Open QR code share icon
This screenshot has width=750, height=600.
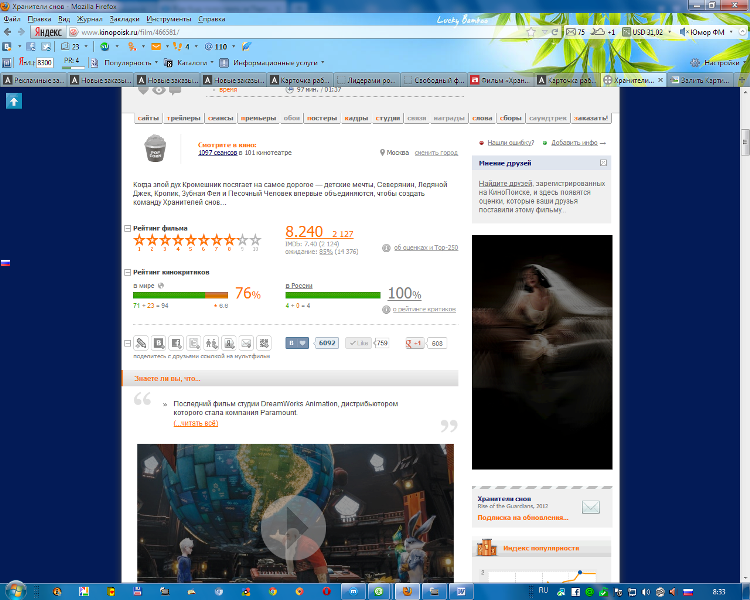pyautogui.click(x=264, y=343)
